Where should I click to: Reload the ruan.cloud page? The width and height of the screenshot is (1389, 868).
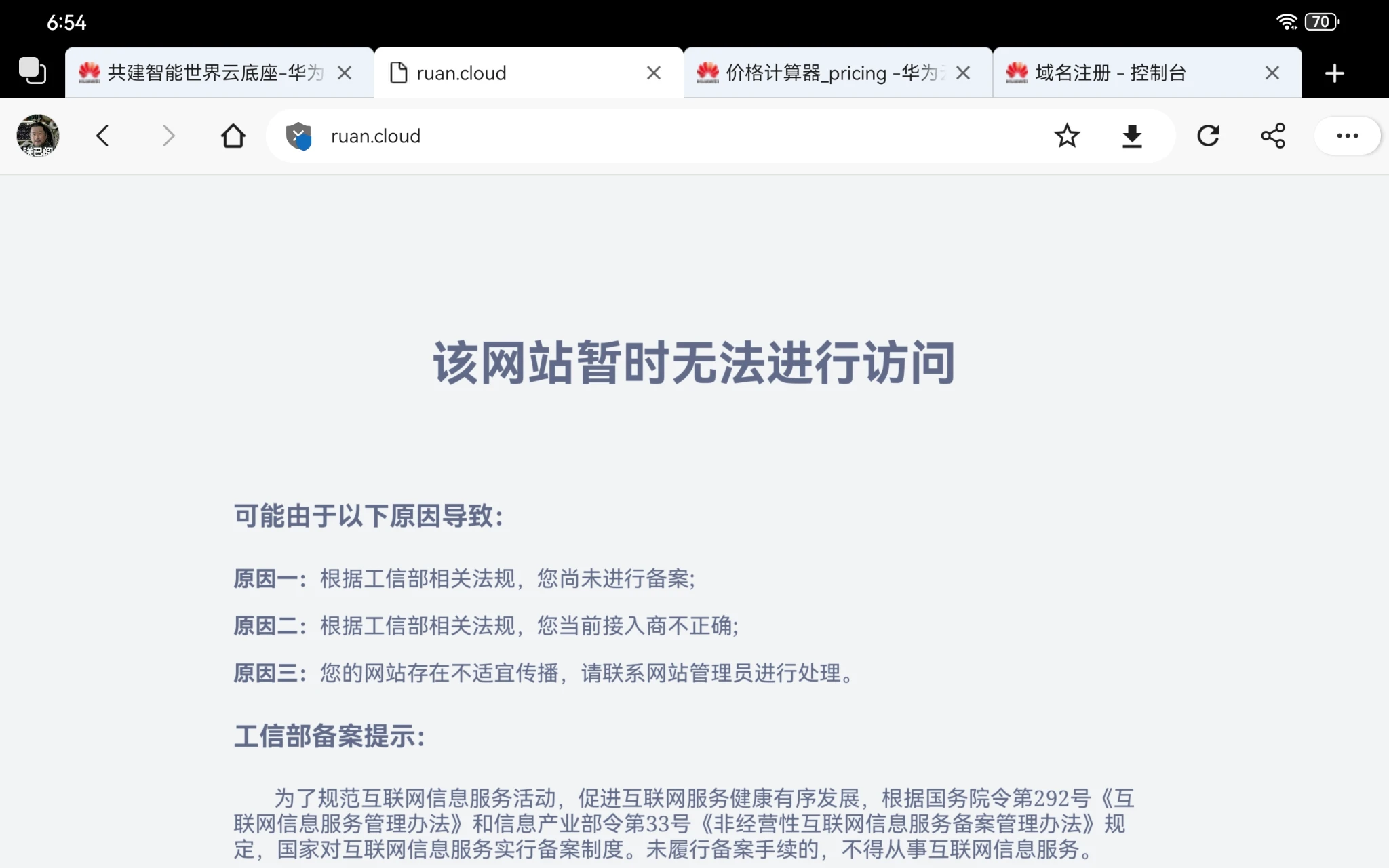1208,136
